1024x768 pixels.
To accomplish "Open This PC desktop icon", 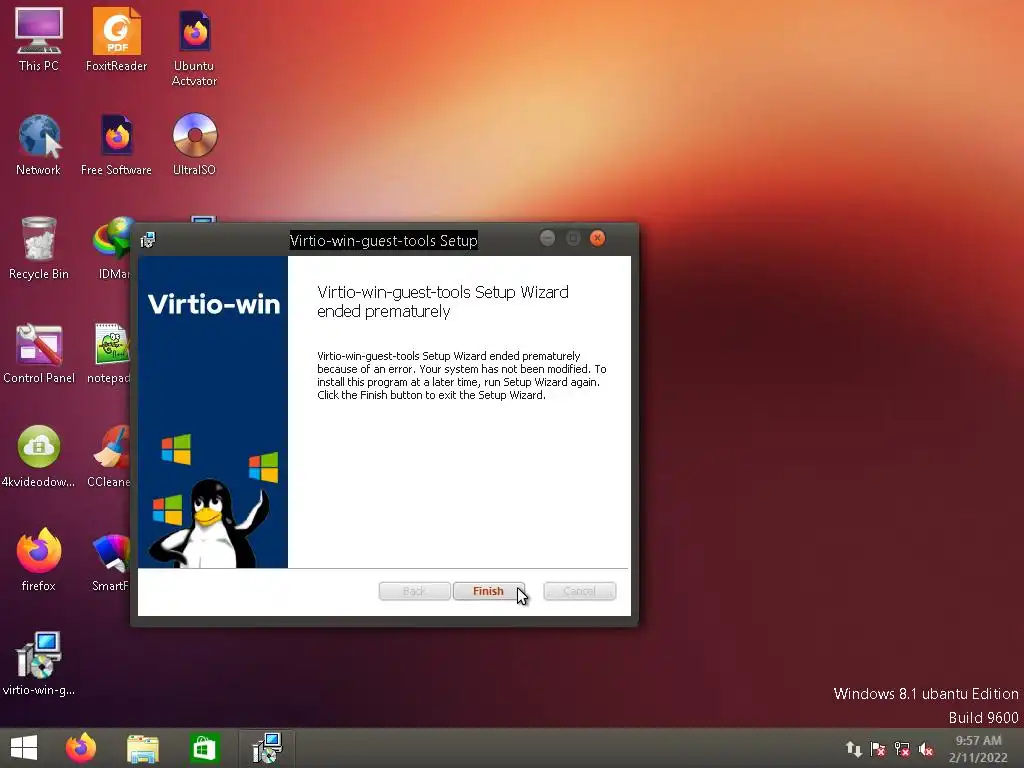I will click(x=39, y=39).
